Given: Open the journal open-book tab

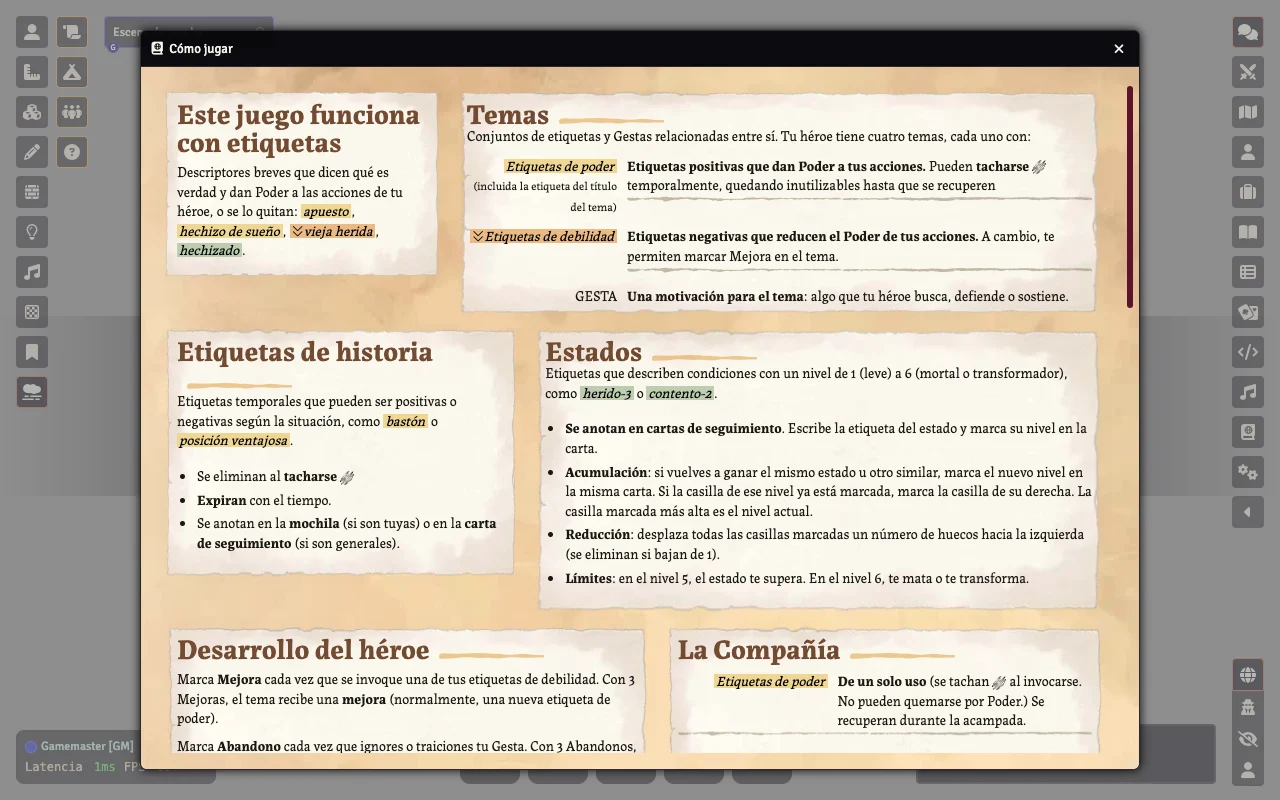Looking at the screenshot, I should point(1248,232).
